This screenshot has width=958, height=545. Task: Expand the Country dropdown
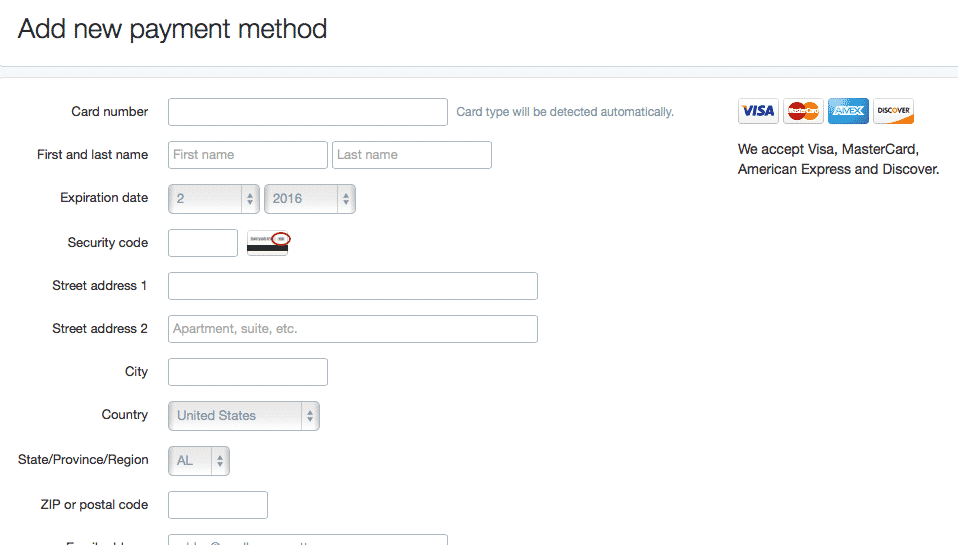[x=243, y=416]
